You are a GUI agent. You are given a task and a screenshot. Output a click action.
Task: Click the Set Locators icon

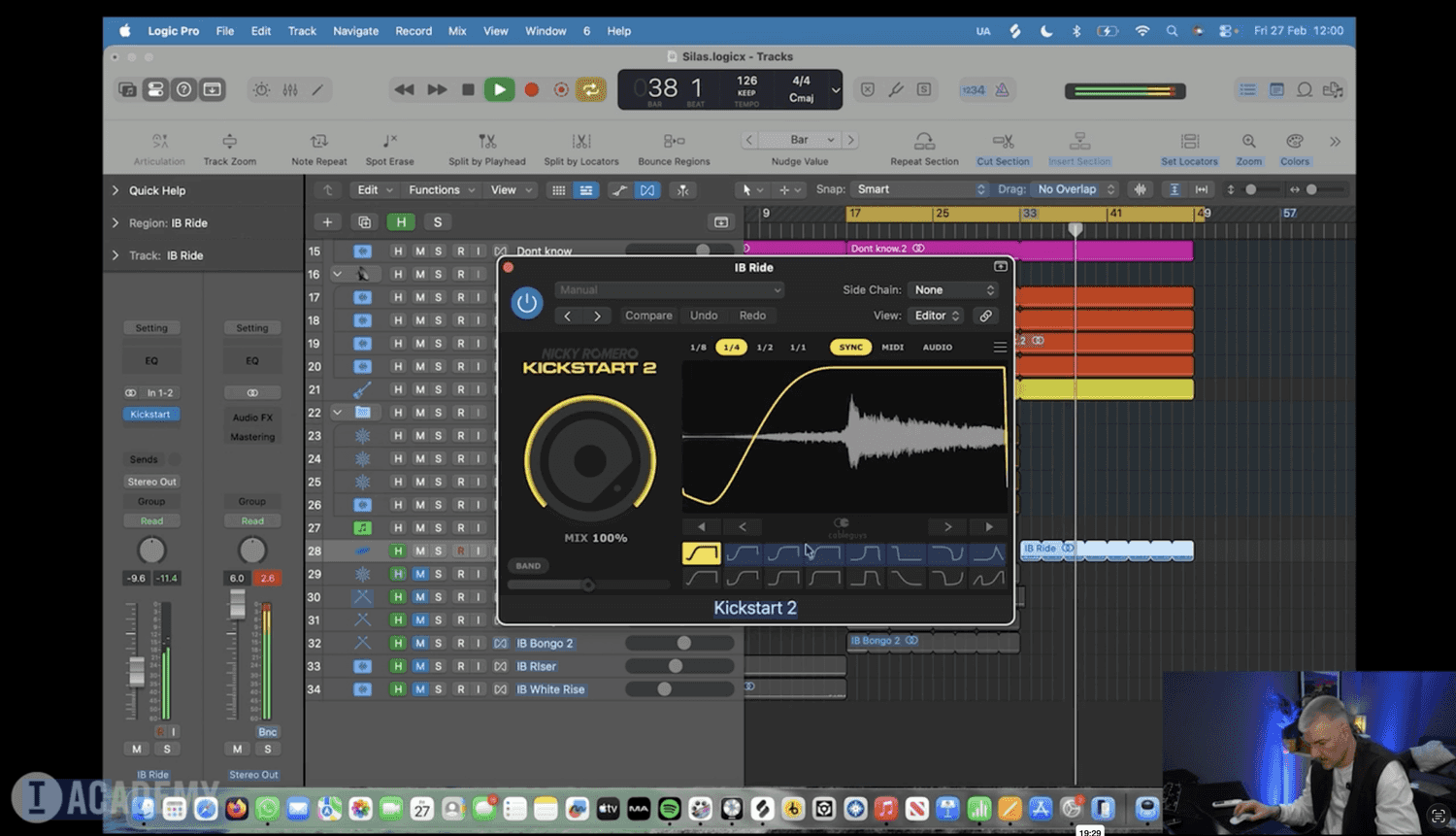[x=1189, y=142]
